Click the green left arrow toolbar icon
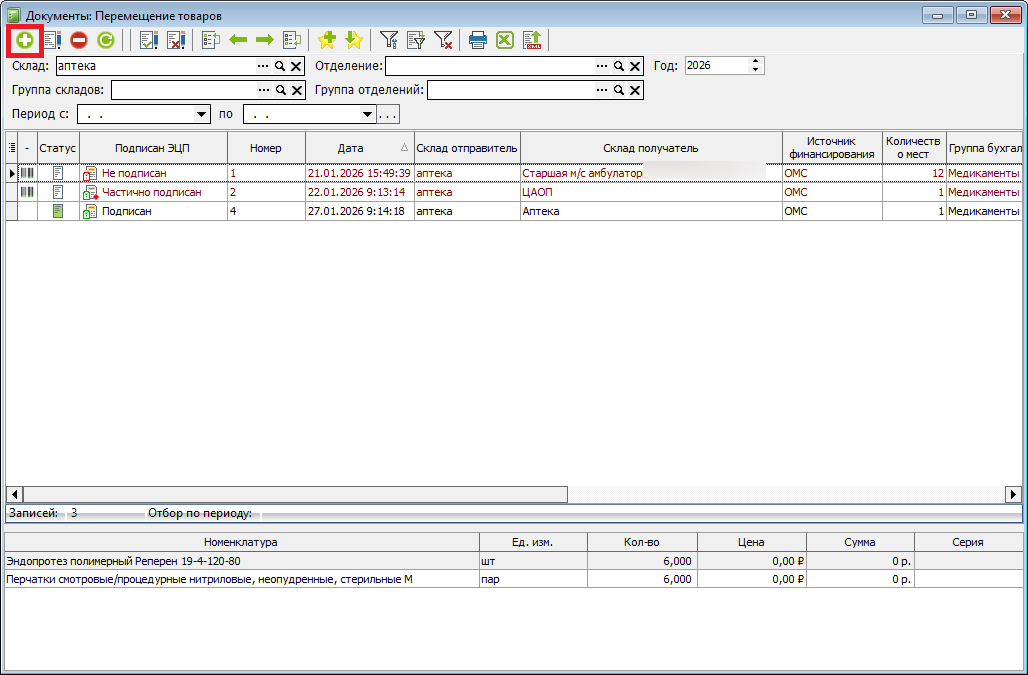 (238, 41)
